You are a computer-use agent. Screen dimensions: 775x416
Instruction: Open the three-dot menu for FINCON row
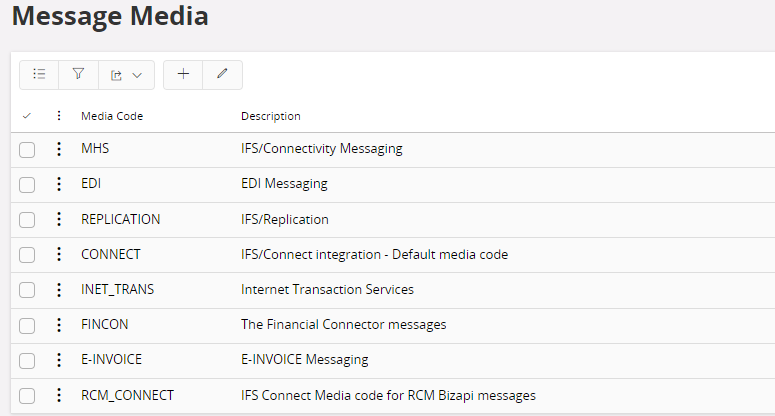click(58, 325)
